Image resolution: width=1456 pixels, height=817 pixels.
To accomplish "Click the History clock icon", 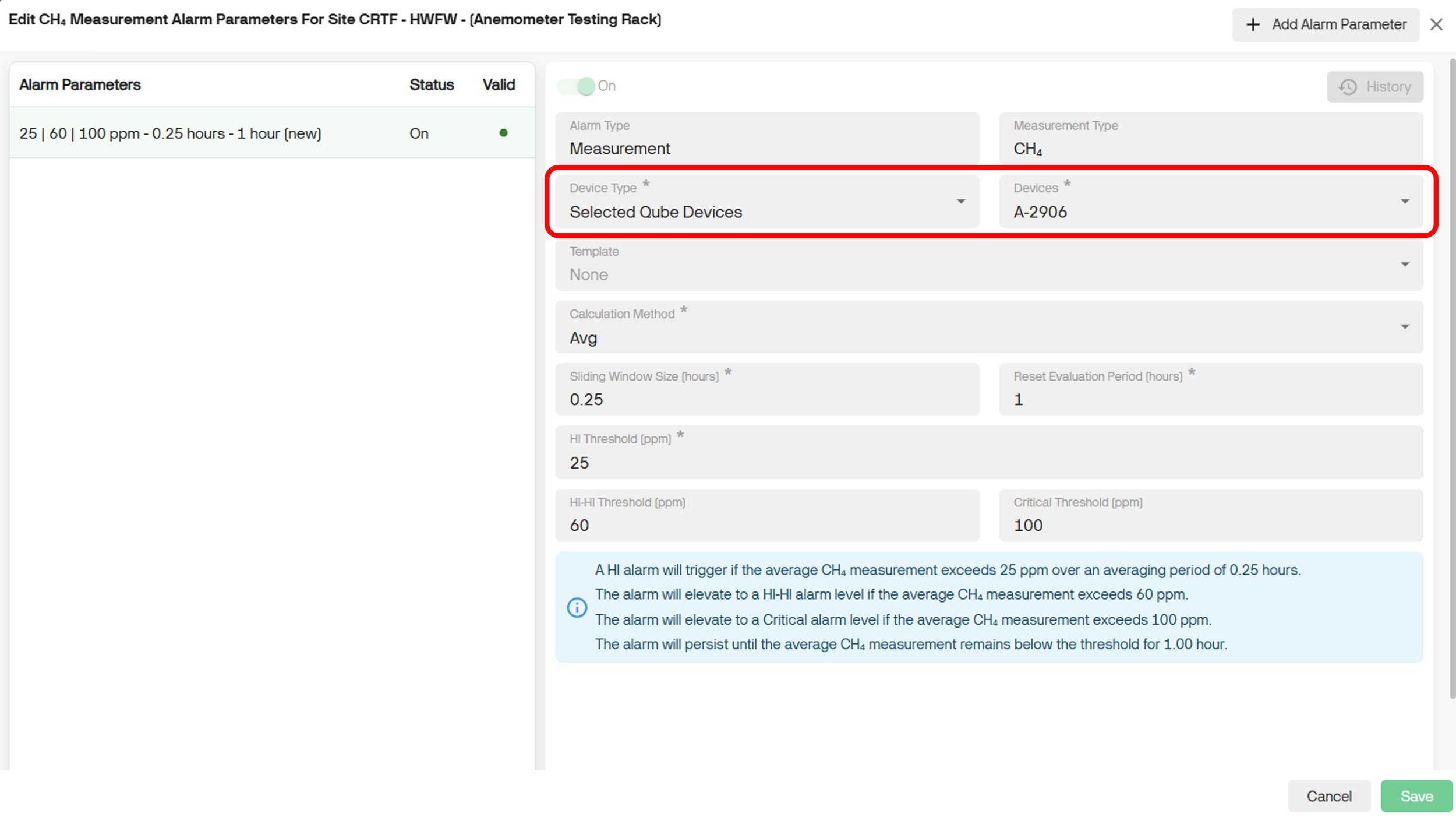I will pos(1348,87).
